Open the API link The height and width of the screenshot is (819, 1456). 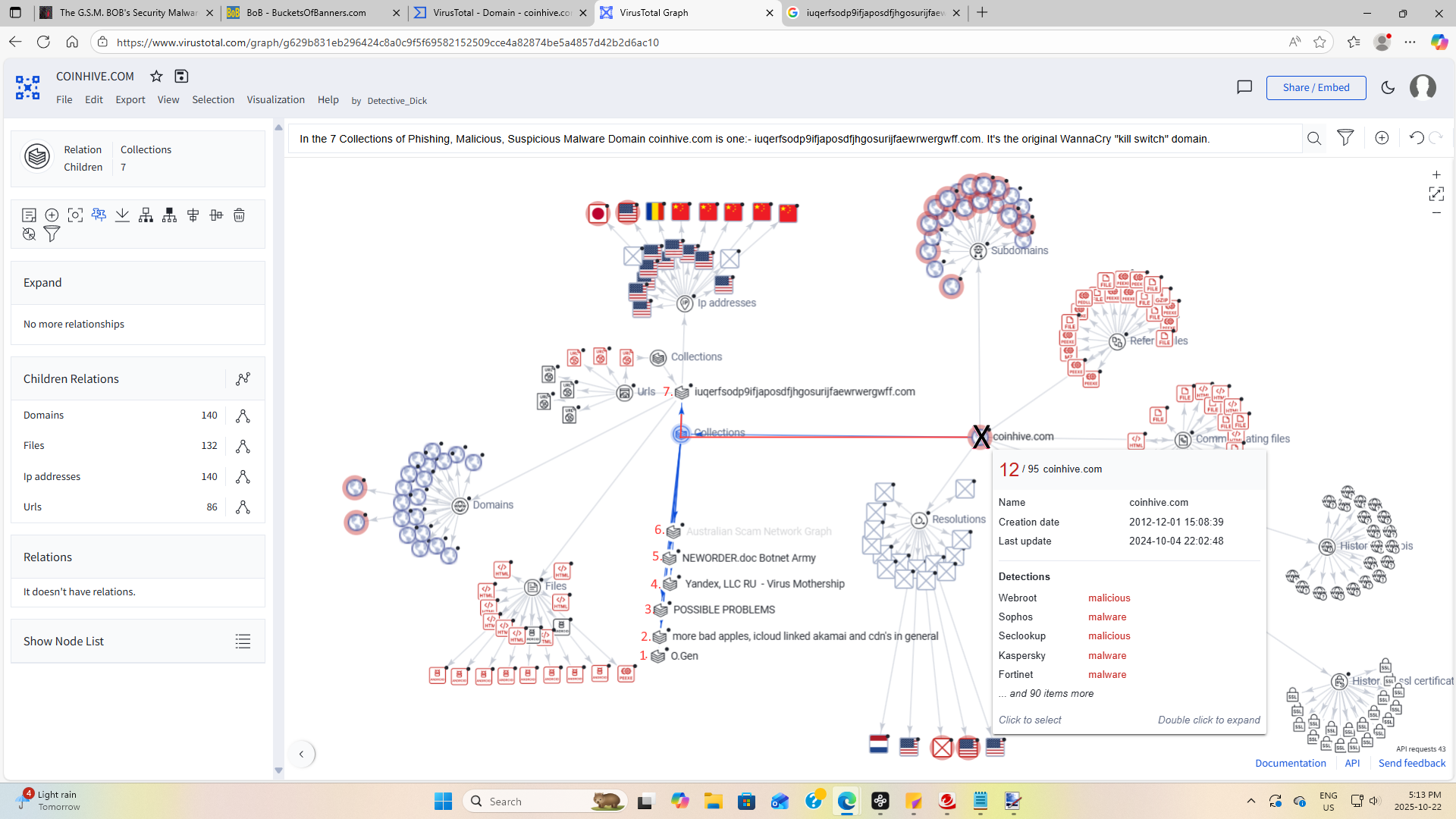(x=1352, y=763)
